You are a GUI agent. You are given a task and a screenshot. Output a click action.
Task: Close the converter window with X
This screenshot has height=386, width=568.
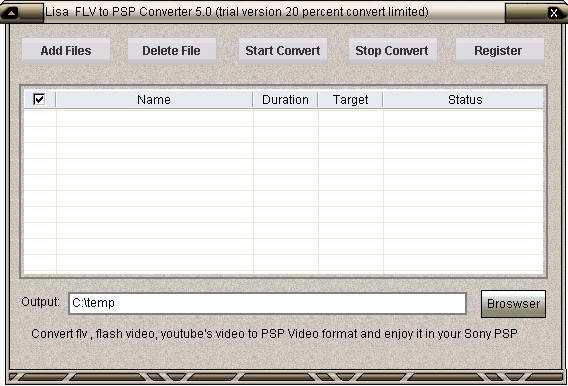554,13
